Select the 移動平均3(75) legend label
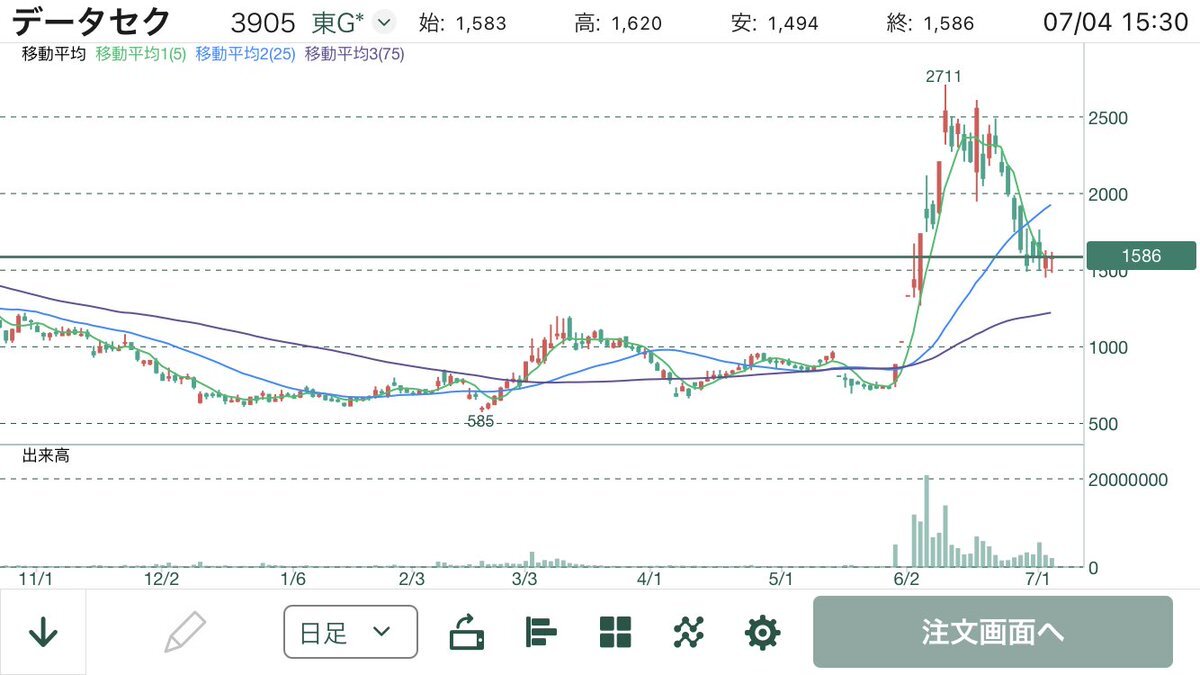The width and height of the screenshot is (1200, 675). (354, 55)
